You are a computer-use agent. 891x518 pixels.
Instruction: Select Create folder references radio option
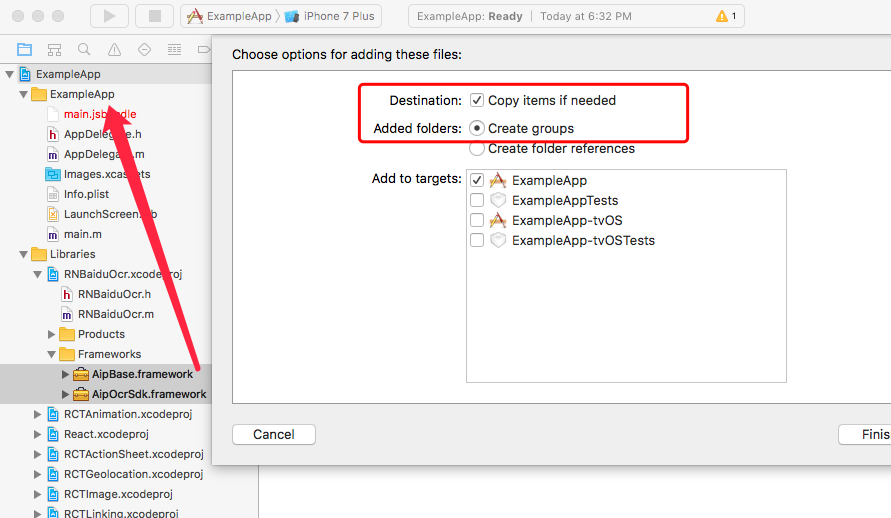[x=477, y=149]
